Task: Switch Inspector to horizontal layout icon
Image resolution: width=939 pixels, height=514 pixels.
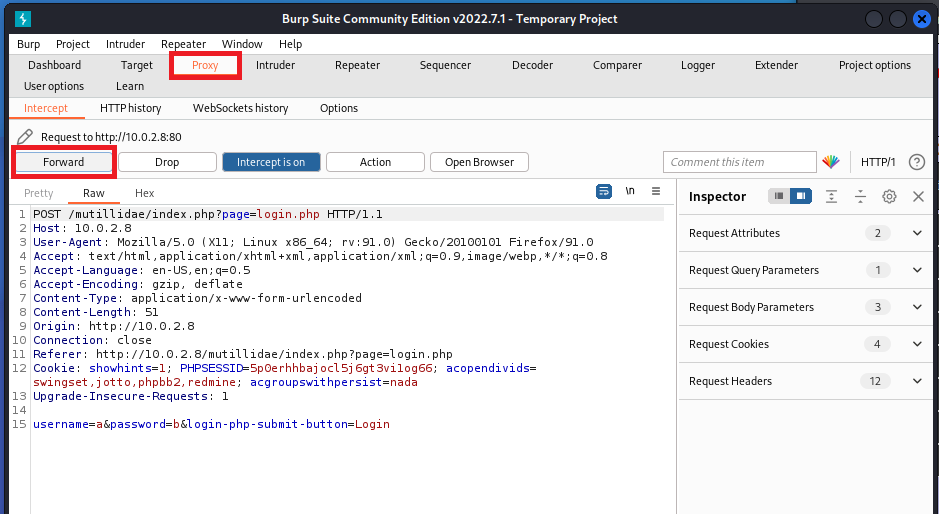Action: [x=779, y=196]
